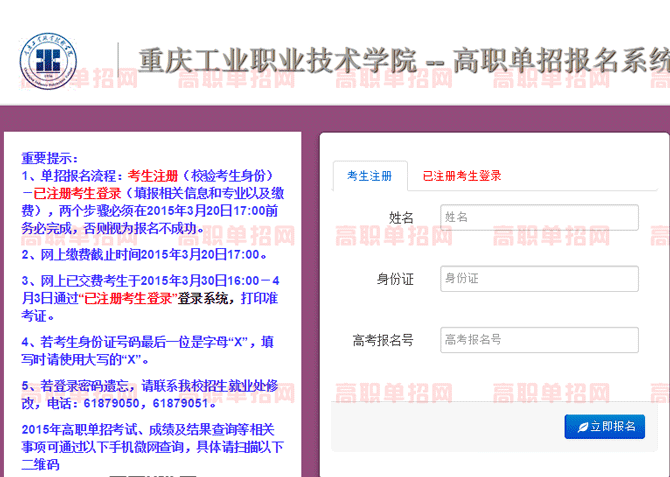This screenshot has height=477, width=670.
Task: Open the 已注册考生登录 tab
Action: [461, 176]
